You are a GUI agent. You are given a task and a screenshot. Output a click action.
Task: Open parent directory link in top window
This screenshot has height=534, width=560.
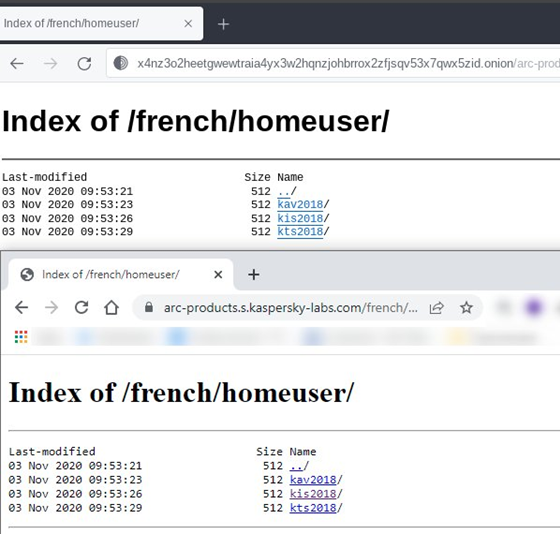coord(284,191)
